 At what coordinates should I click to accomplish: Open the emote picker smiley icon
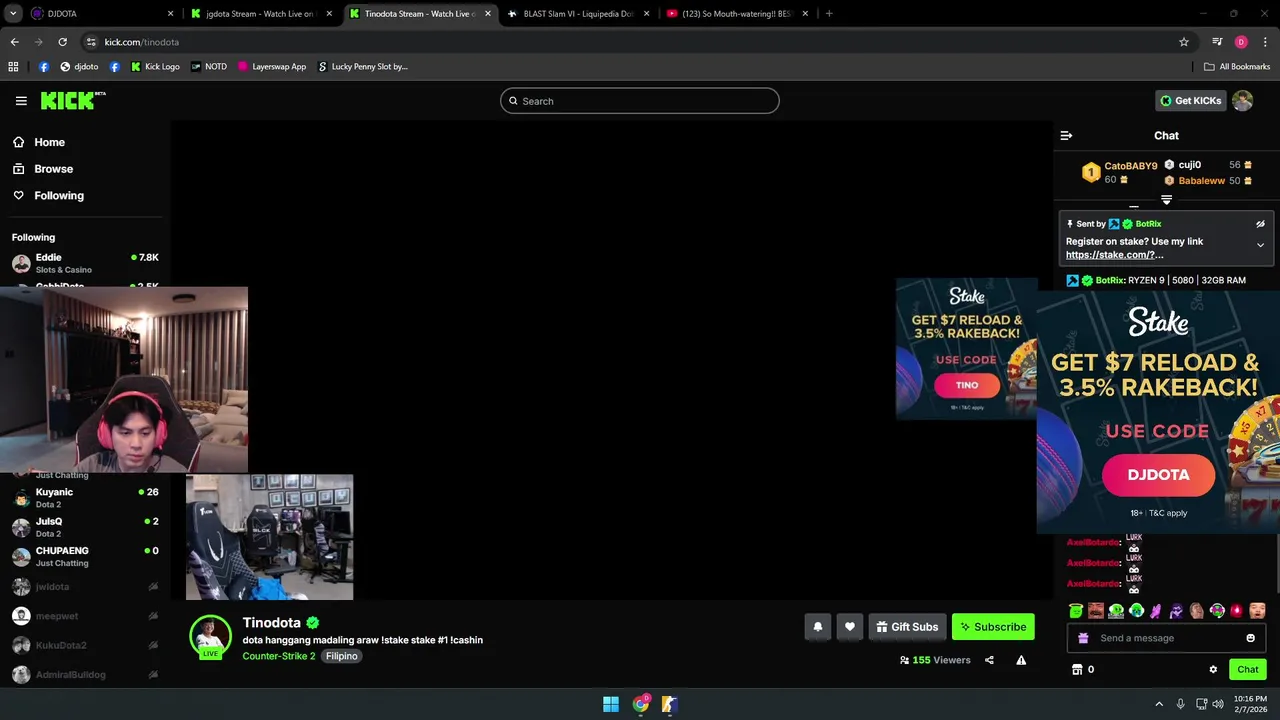coord(1250,638)
